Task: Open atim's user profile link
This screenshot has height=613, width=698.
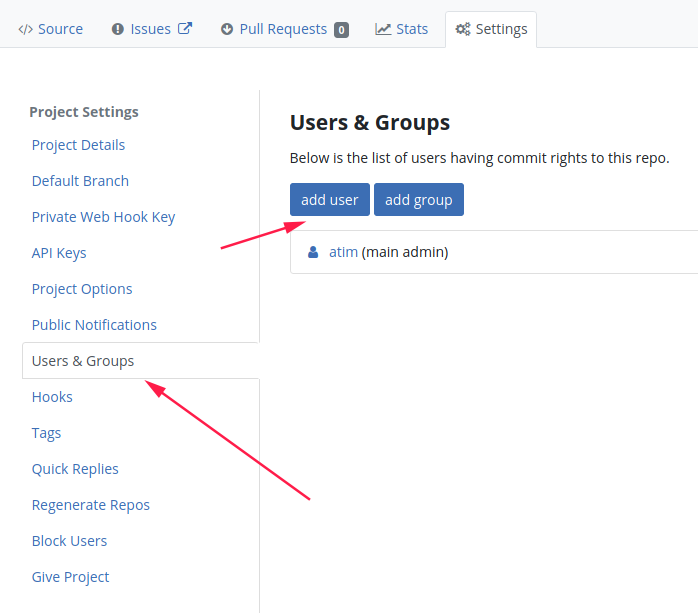Action: (x=343, y=252)
